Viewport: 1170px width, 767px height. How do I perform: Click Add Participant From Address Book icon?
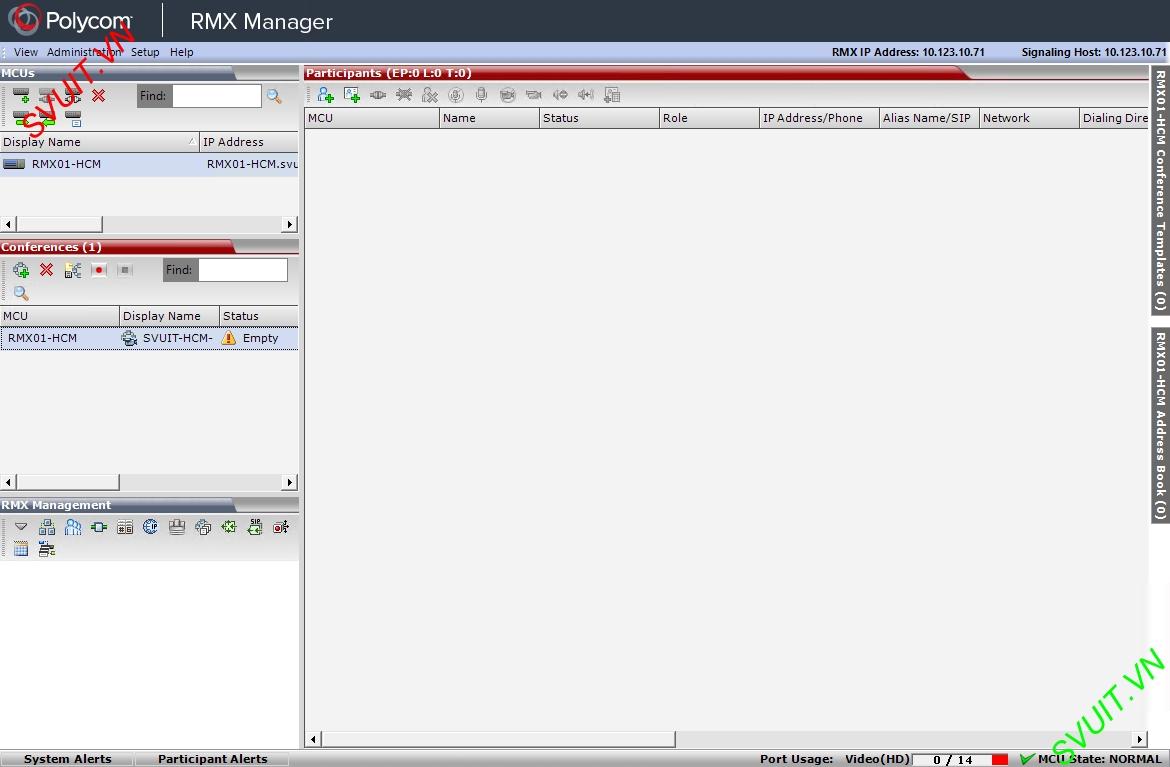[x=351, y=95]
